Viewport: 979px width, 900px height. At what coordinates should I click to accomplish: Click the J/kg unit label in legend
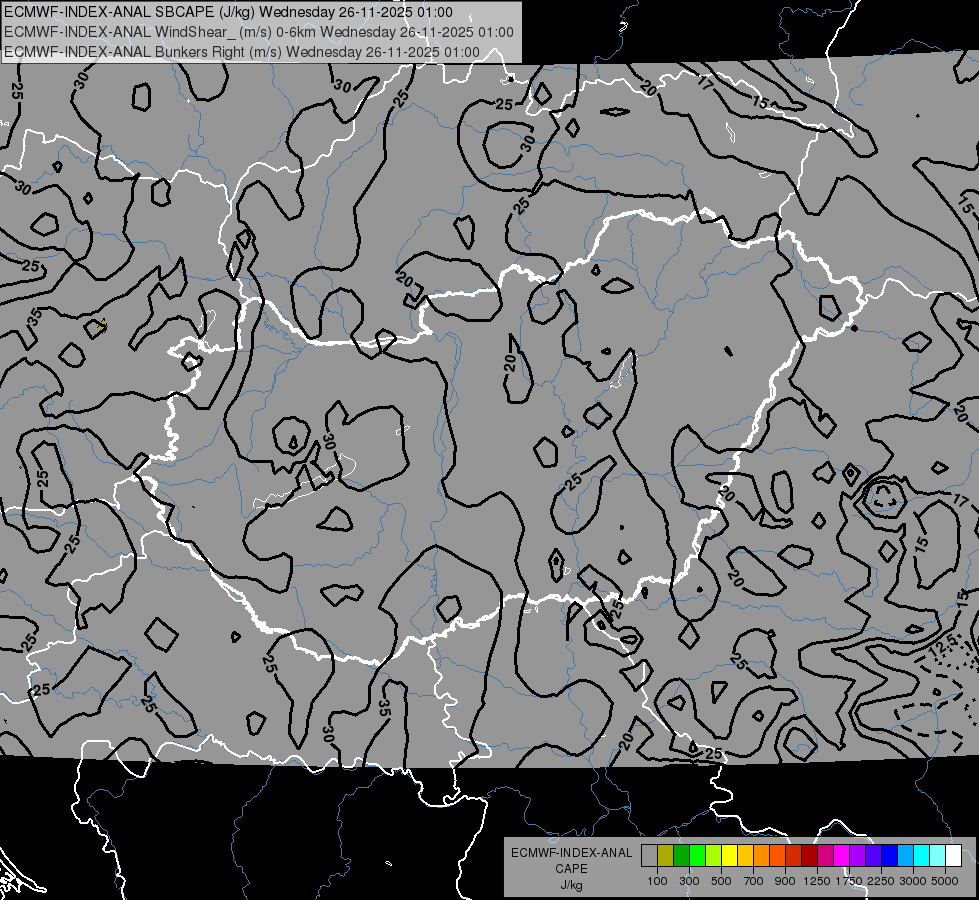tap(572, 885)
